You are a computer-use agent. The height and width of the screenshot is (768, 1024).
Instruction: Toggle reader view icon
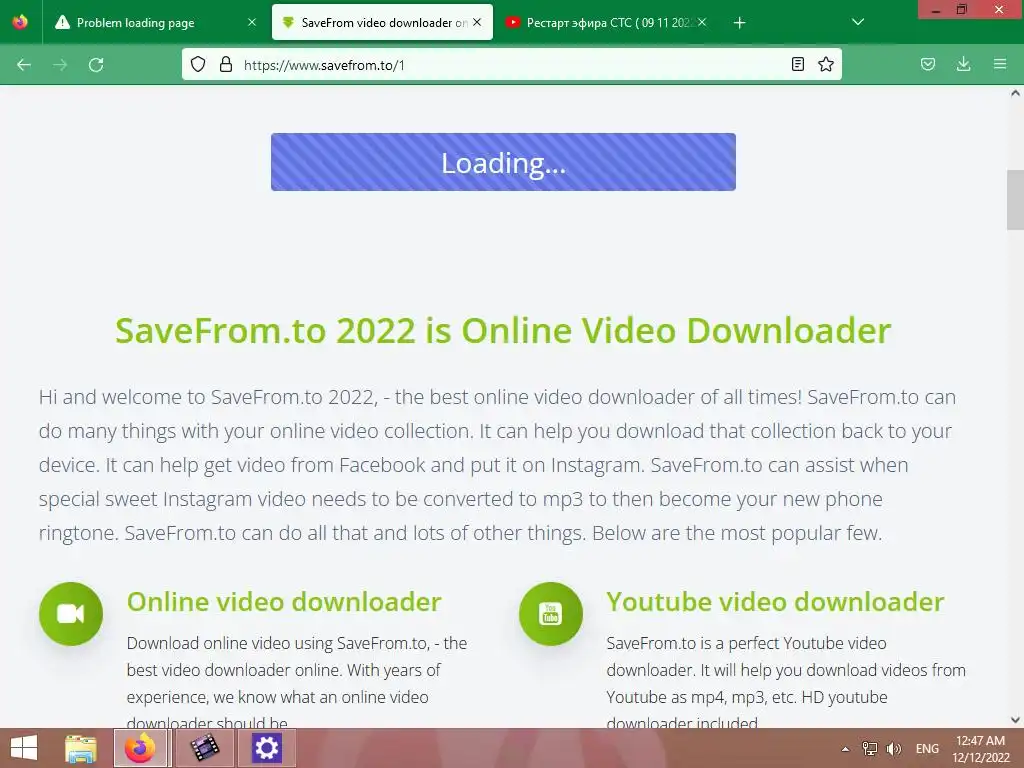[x=797, y=64]
